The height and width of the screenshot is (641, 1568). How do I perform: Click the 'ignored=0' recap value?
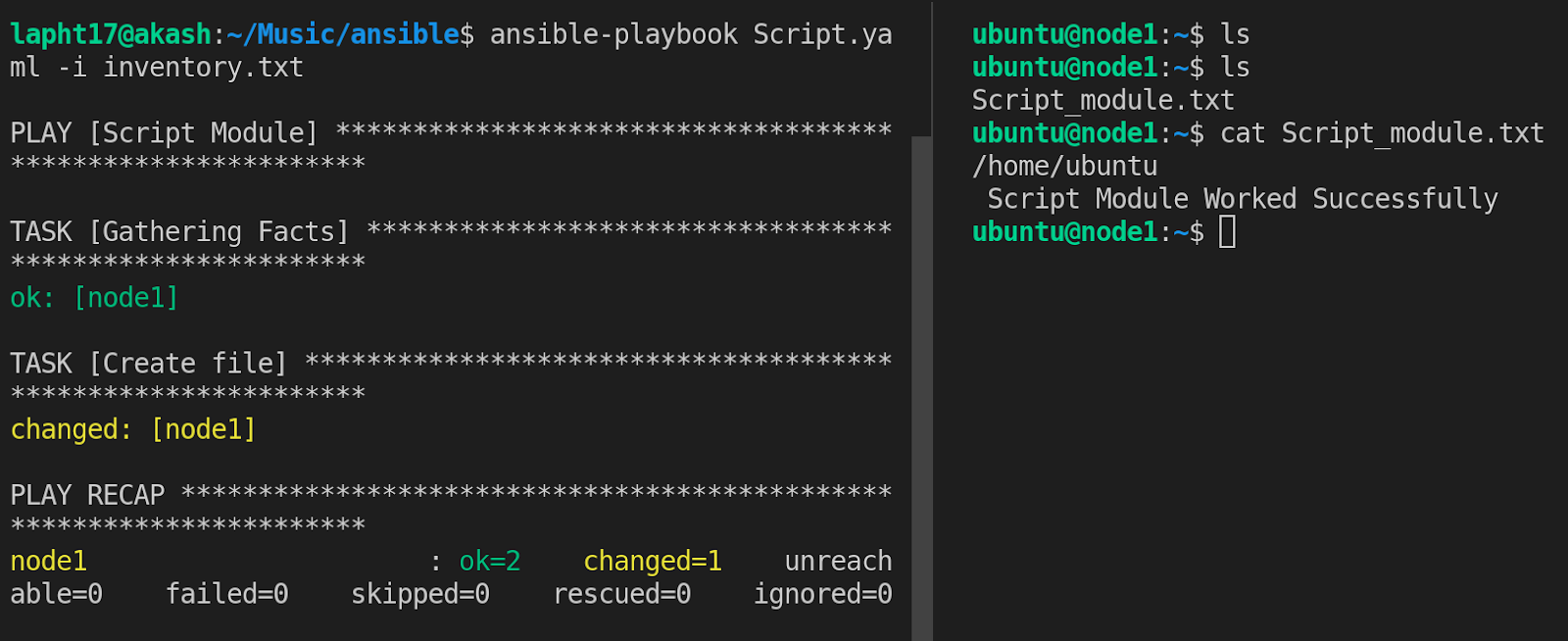pyautogui.click(x=823, y=594)
